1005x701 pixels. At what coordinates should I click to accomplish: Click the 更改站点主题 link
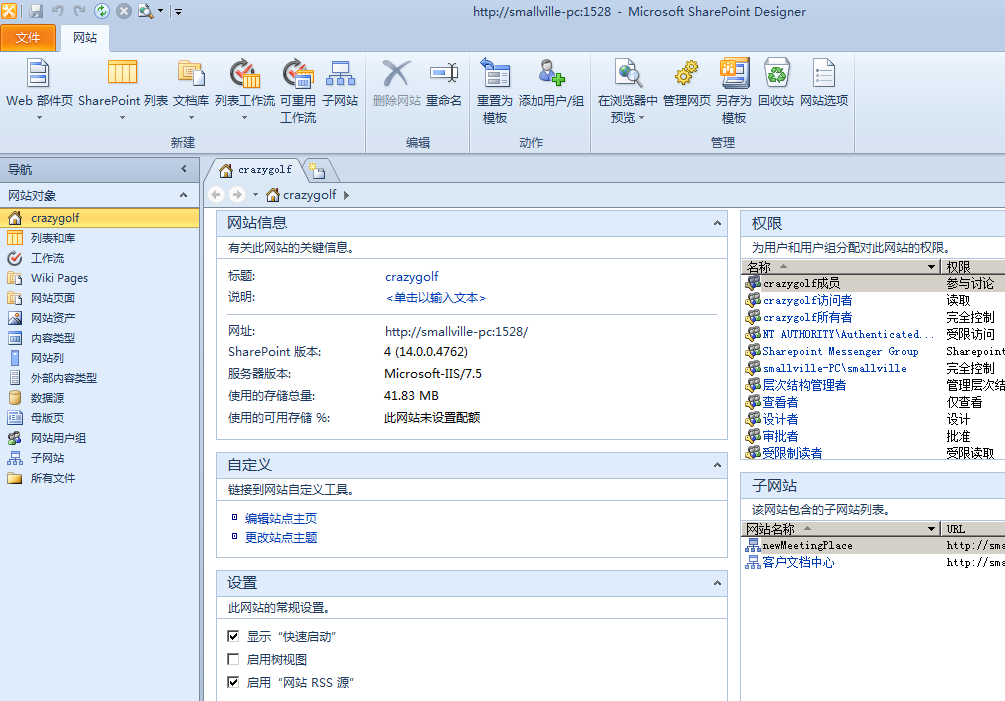point(281,537)
